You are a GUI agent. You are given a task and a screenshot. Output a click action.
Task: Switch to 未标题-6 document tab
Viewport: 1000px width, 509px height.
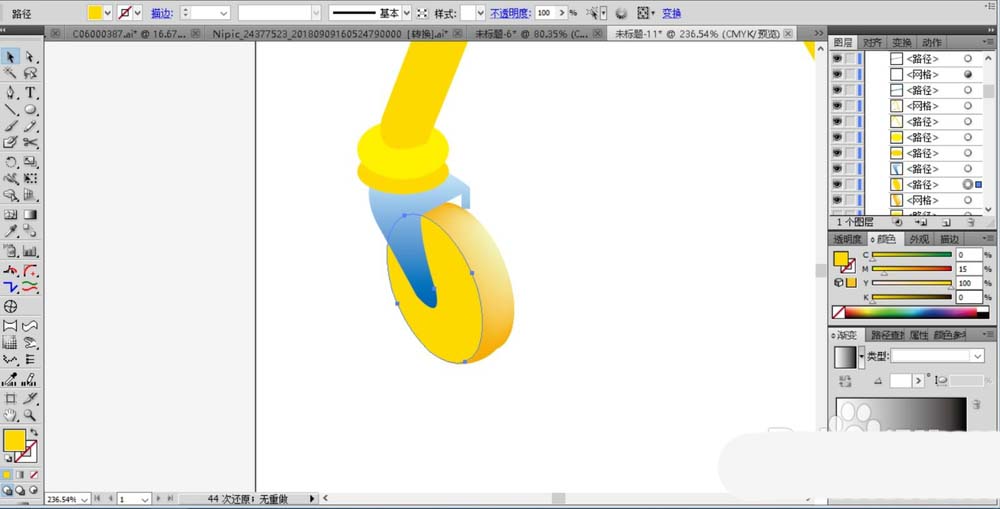[532, 33]
